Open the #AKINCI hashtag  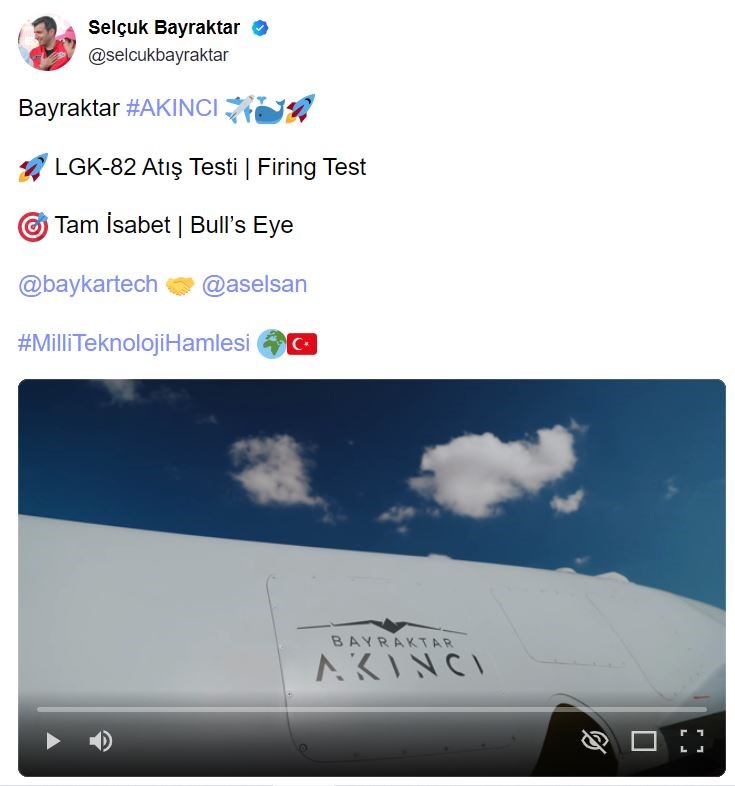pos(171,108)
